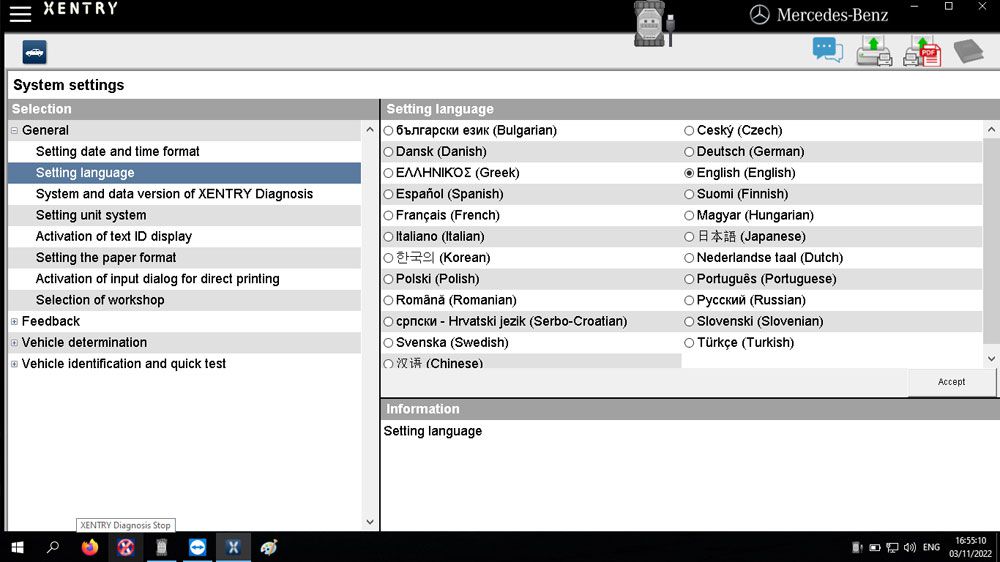Image resolution: width=1000 pixels, height=562 pixels.
Task: Open Windows taskbar search
Action: coord(53,547)
